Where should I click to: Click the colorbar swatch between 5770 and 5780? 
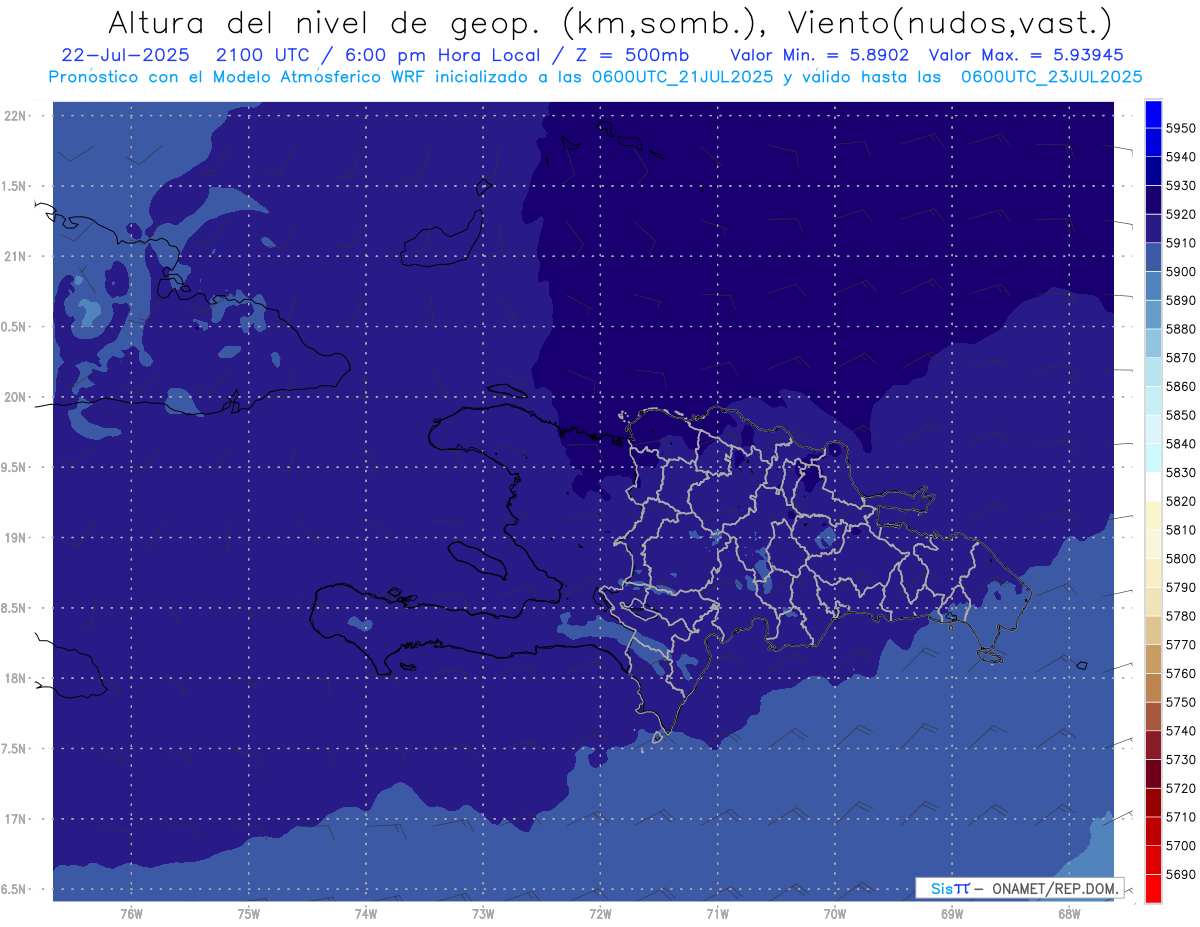pos(1152,631)
